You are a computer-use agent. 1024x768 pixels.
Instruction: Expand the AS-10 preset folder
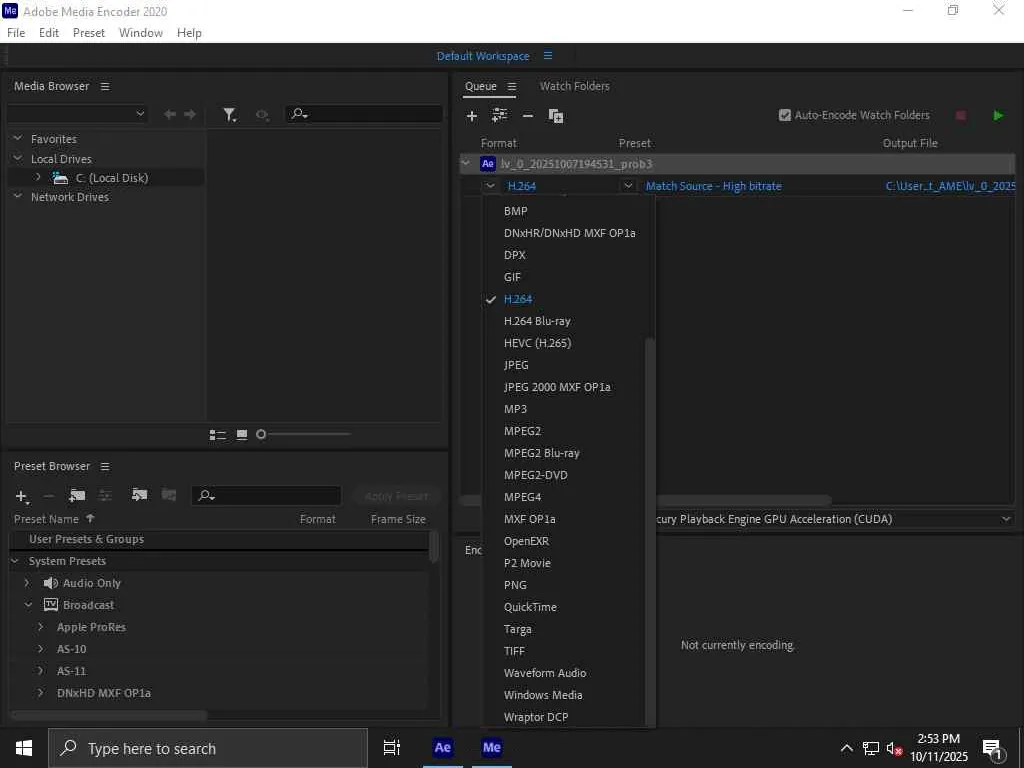[40, 650]
